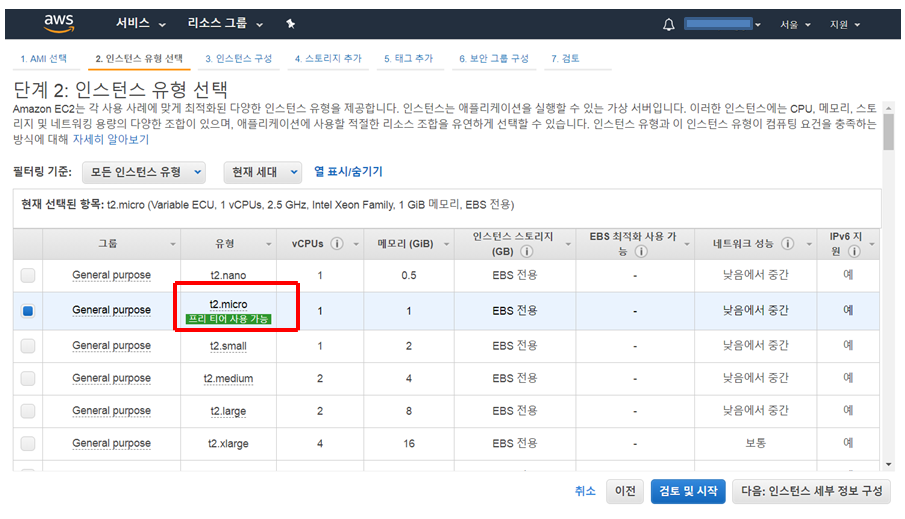905x519 pixels.
Task: Show info for EBS optimized column
Action: (641, 251)
